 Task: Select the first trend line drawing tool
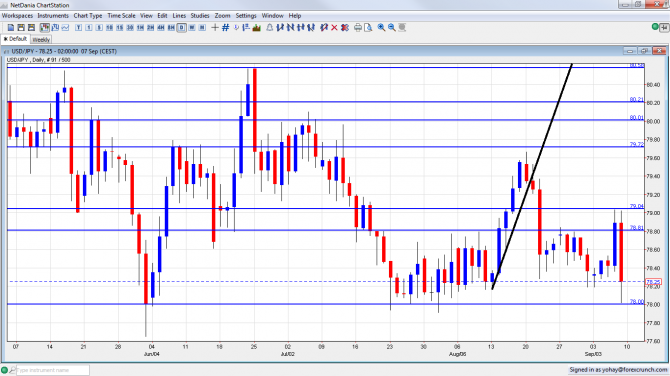point(280,27)
